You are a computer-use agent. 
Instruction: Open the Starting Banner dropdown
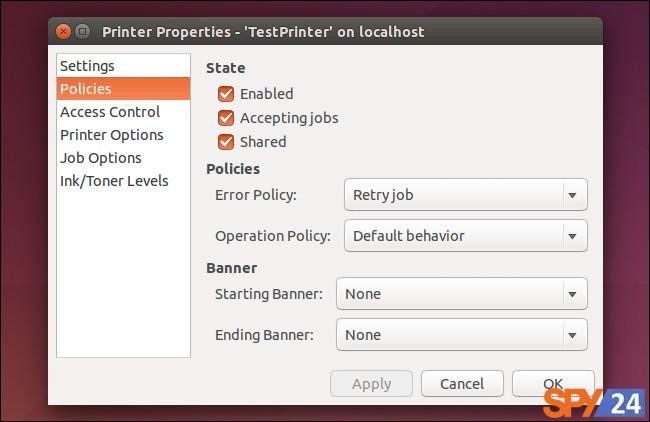pos(462,294)
